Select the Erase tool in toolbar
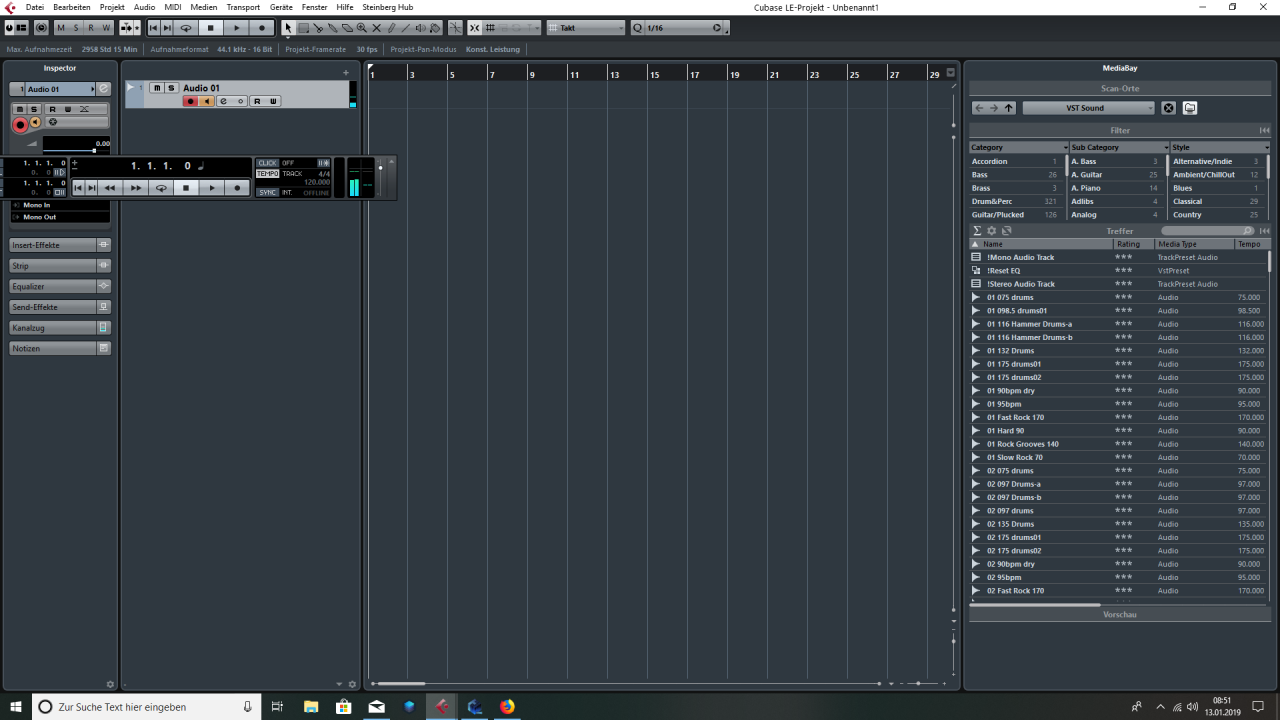1280x720 pixels. click(x=347, y=28)
